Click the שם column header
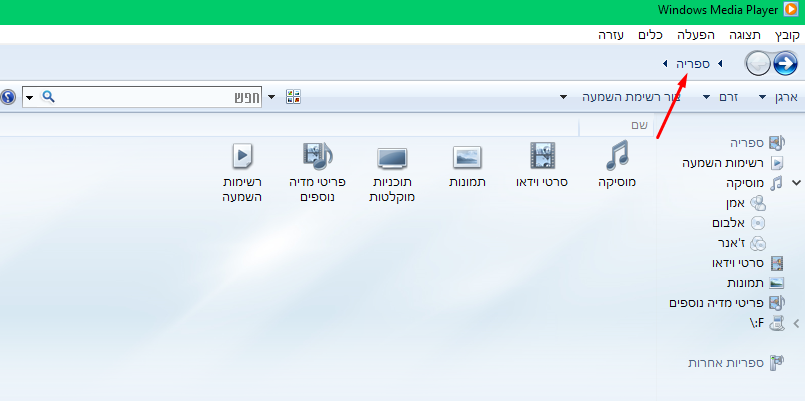 click(617, 126)
